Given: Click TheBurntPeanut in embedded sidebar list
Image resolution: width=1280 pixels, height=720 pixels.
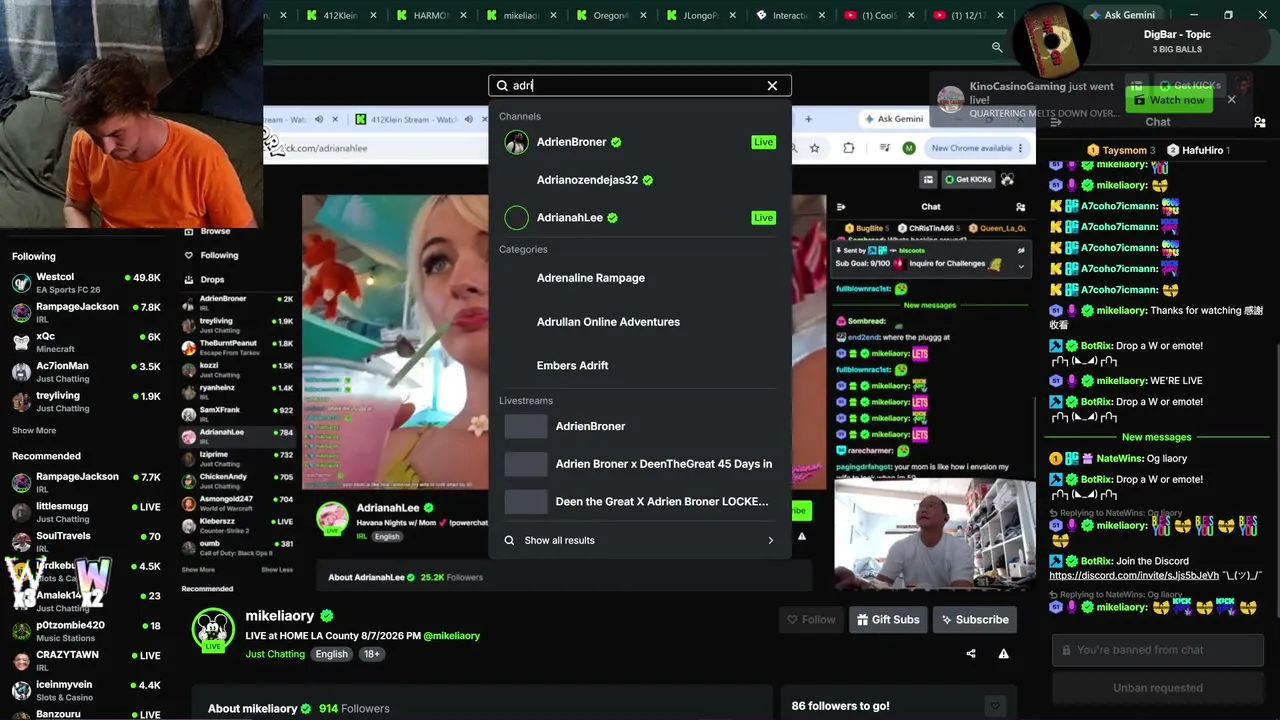Looking at the screenshot, I should (237, 347).
